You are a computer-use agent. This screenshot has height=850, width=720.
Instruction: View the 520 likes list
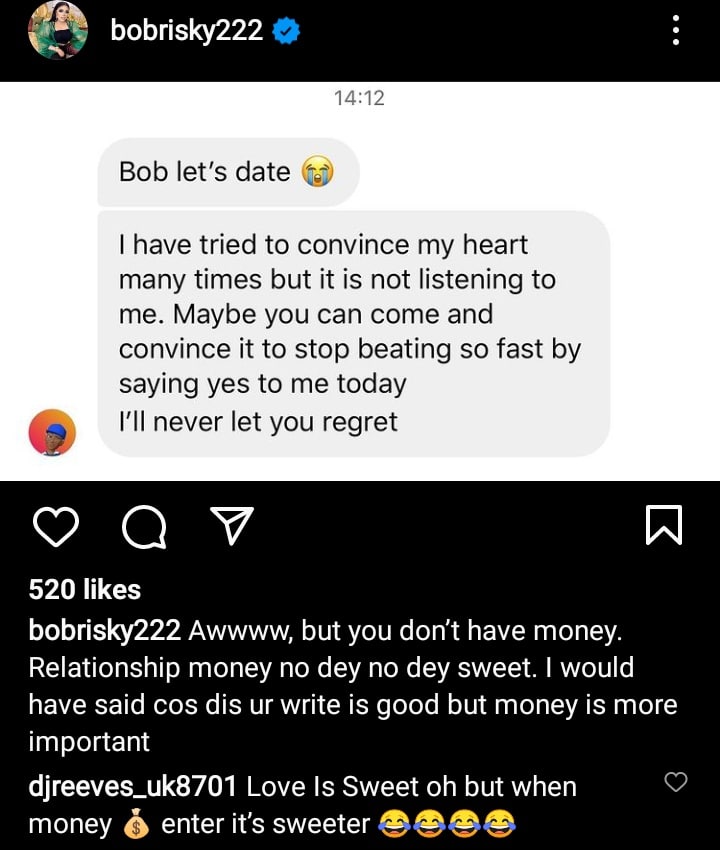pyautogui.click(x=84, y=590)
